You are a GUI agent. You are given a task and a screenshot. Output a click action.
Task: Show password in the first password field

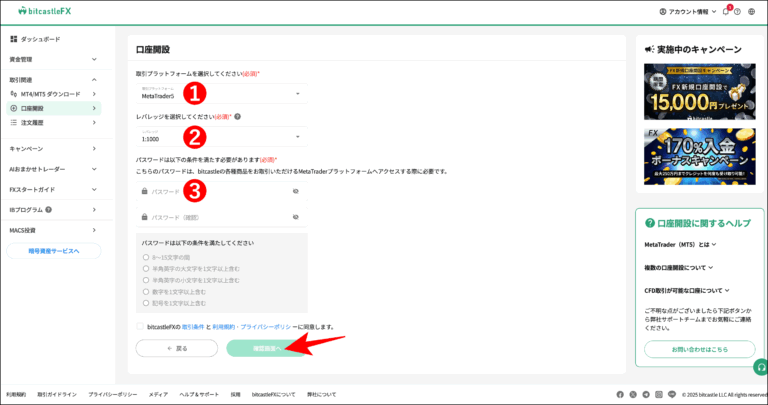pos(295,191)
